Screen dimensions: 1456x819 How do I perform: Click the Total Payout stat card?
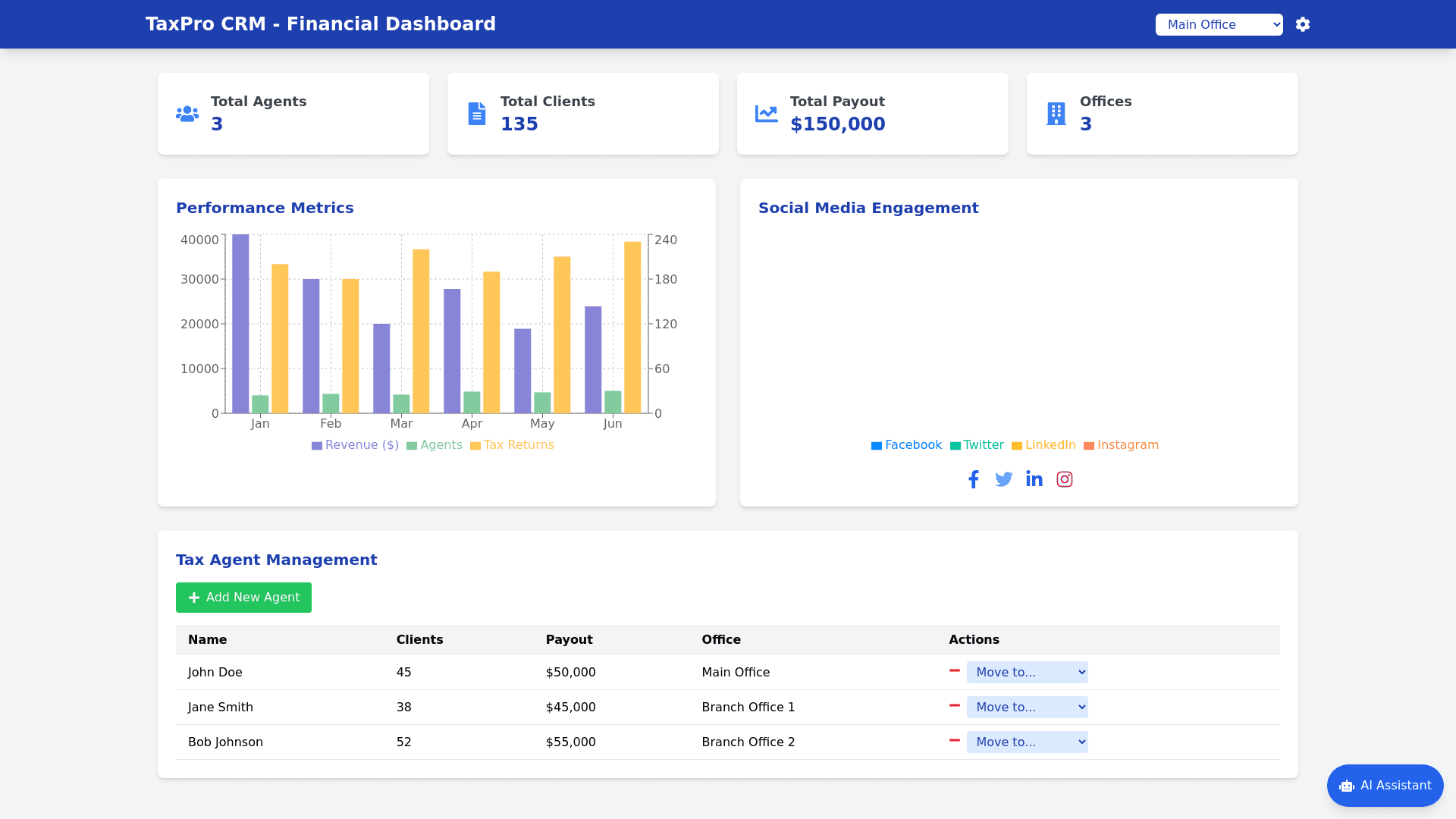[872, 114]
